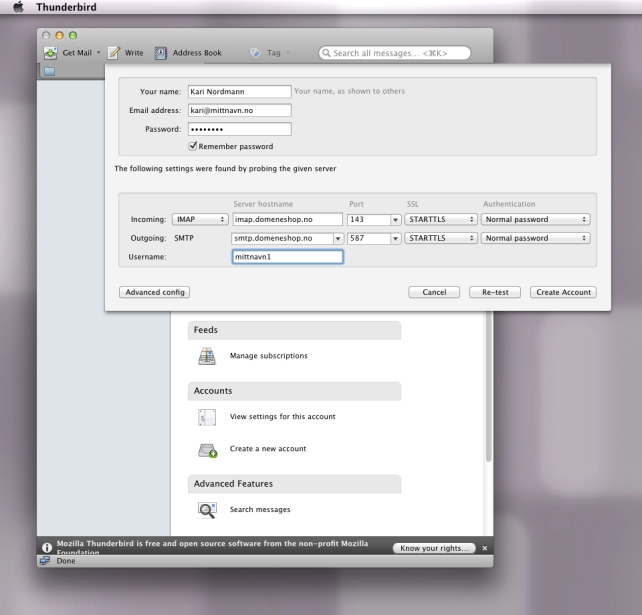Edit the incoming port 143 value
Image resolution: width=642 pixels, height=615 pixels.
[x=368, y=219]
